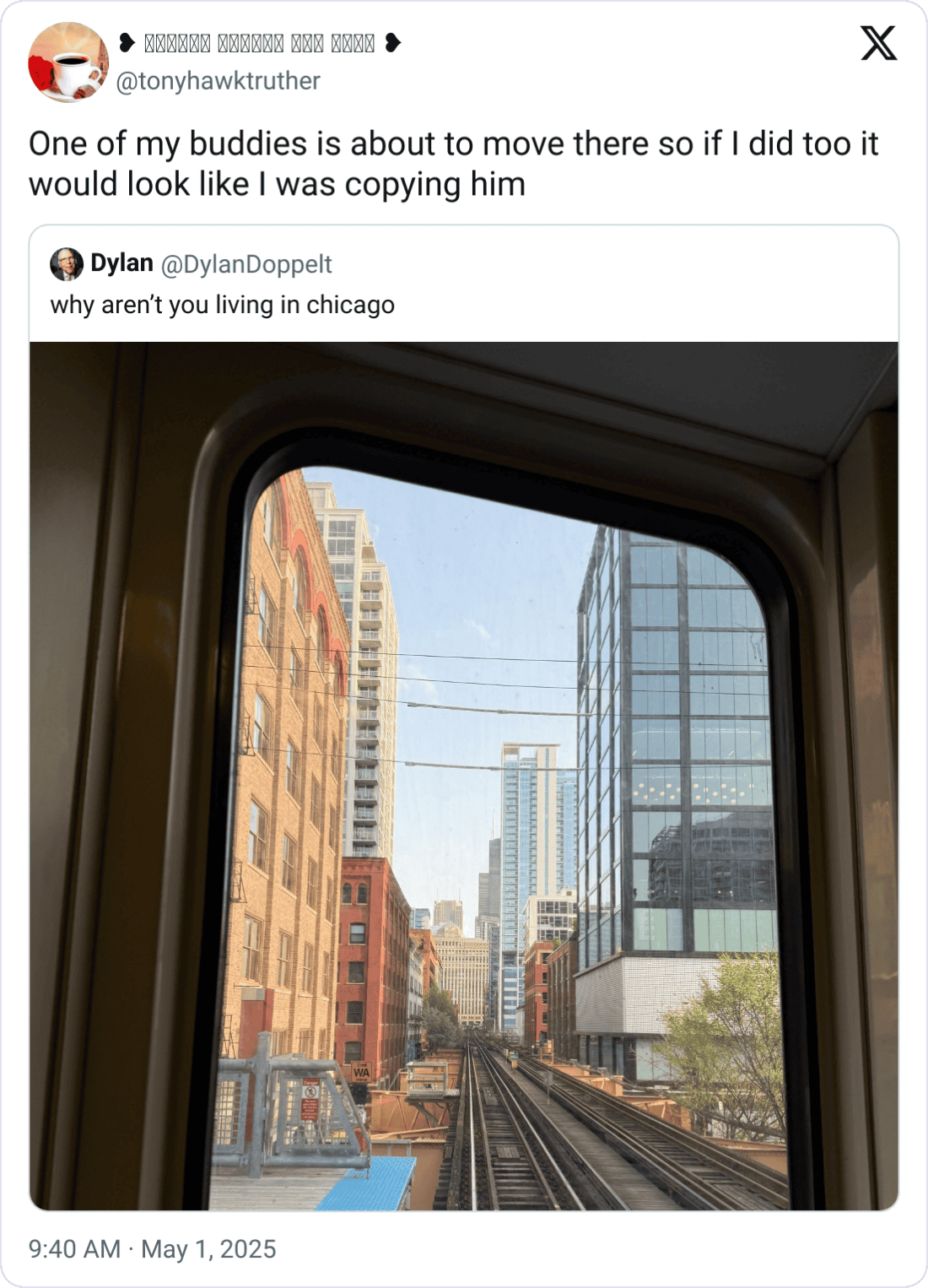Click the heart emoji before the display name

[x=127, y=42]
